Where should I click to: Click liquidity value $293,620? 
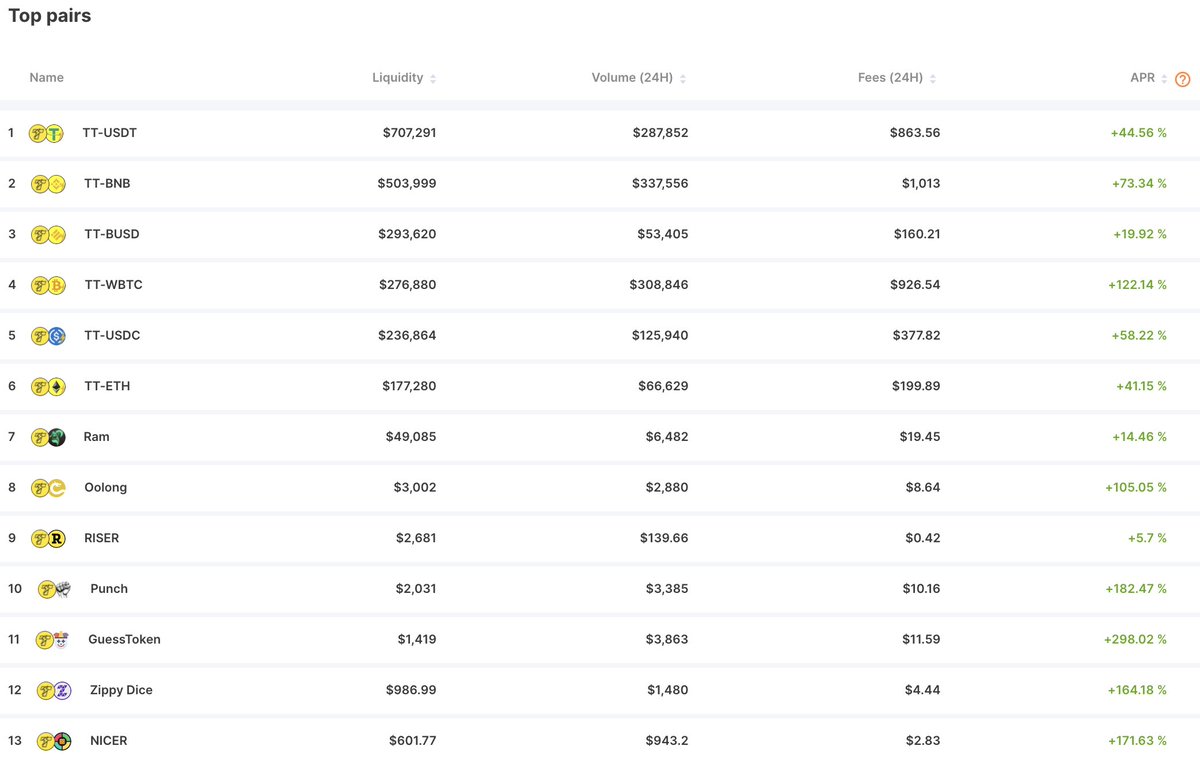coord(407,234)
